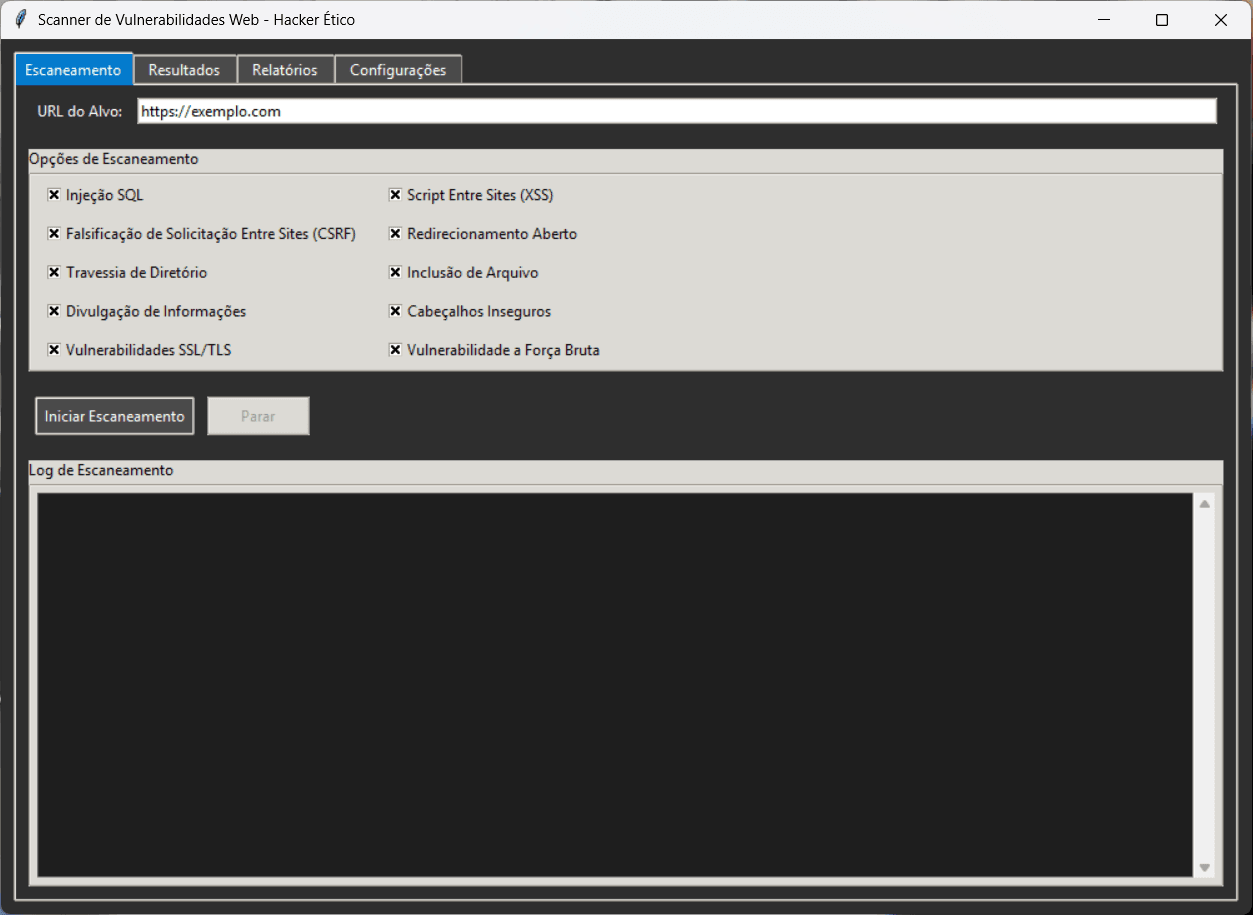This screenshot has width=1253, height=915.
Task: Maximize the scanner window
Action: pyautogui.click(x=1162, y=19)
